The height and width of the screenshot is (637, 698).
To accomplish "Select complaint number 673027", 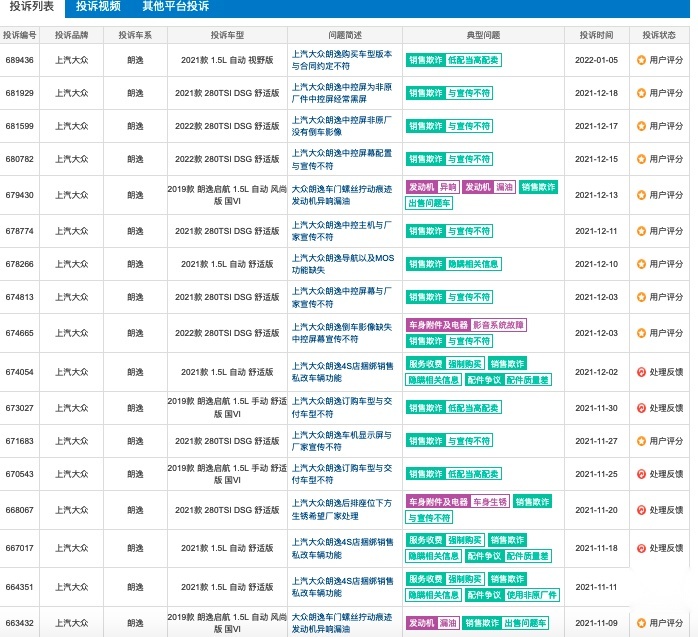I will click(x=20, y=408).
